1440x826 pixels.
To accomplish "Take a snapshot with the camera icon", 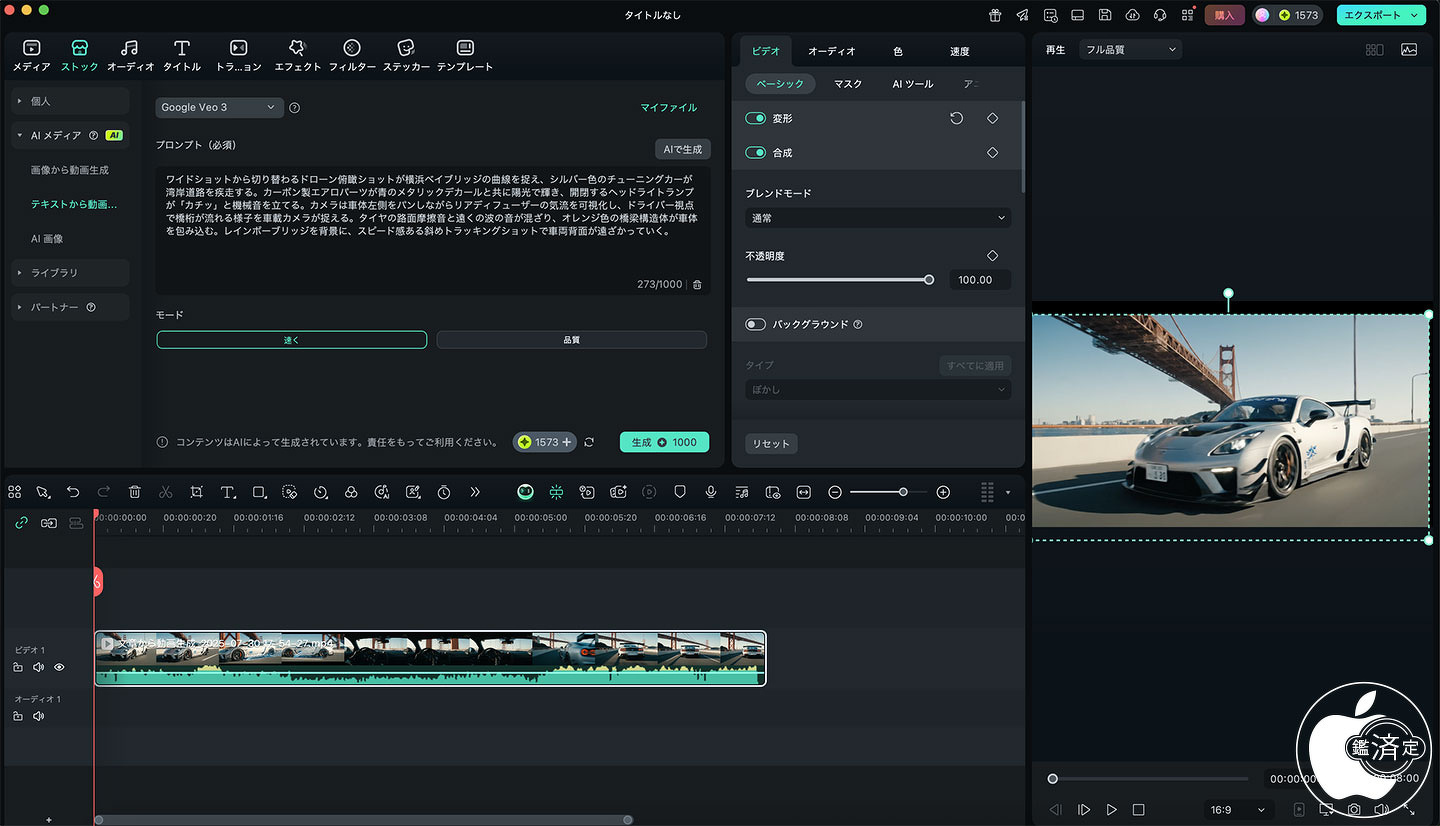I will click(1354, 809).
